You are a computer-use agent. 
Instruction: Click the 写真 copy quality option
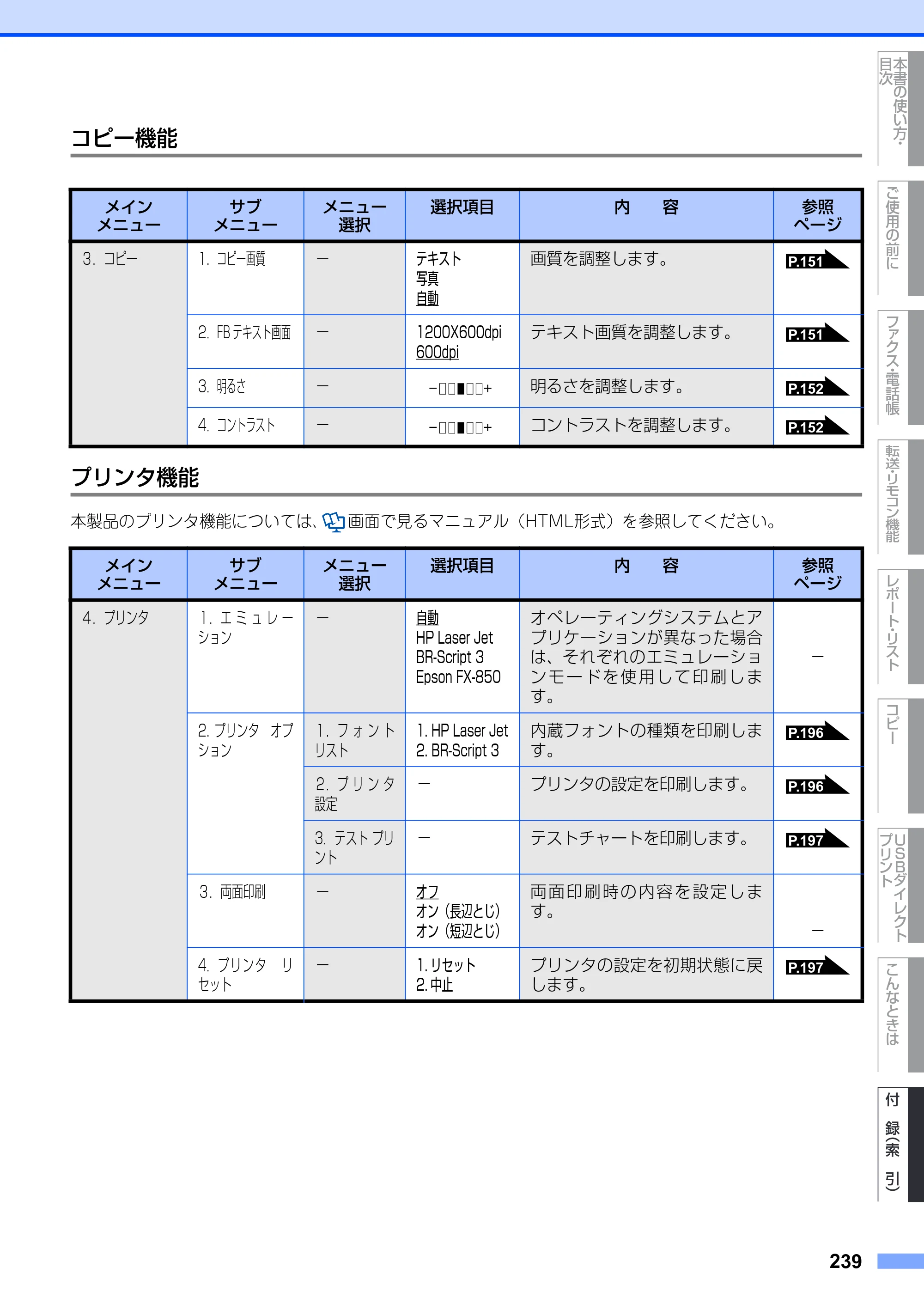coord(427,279)
